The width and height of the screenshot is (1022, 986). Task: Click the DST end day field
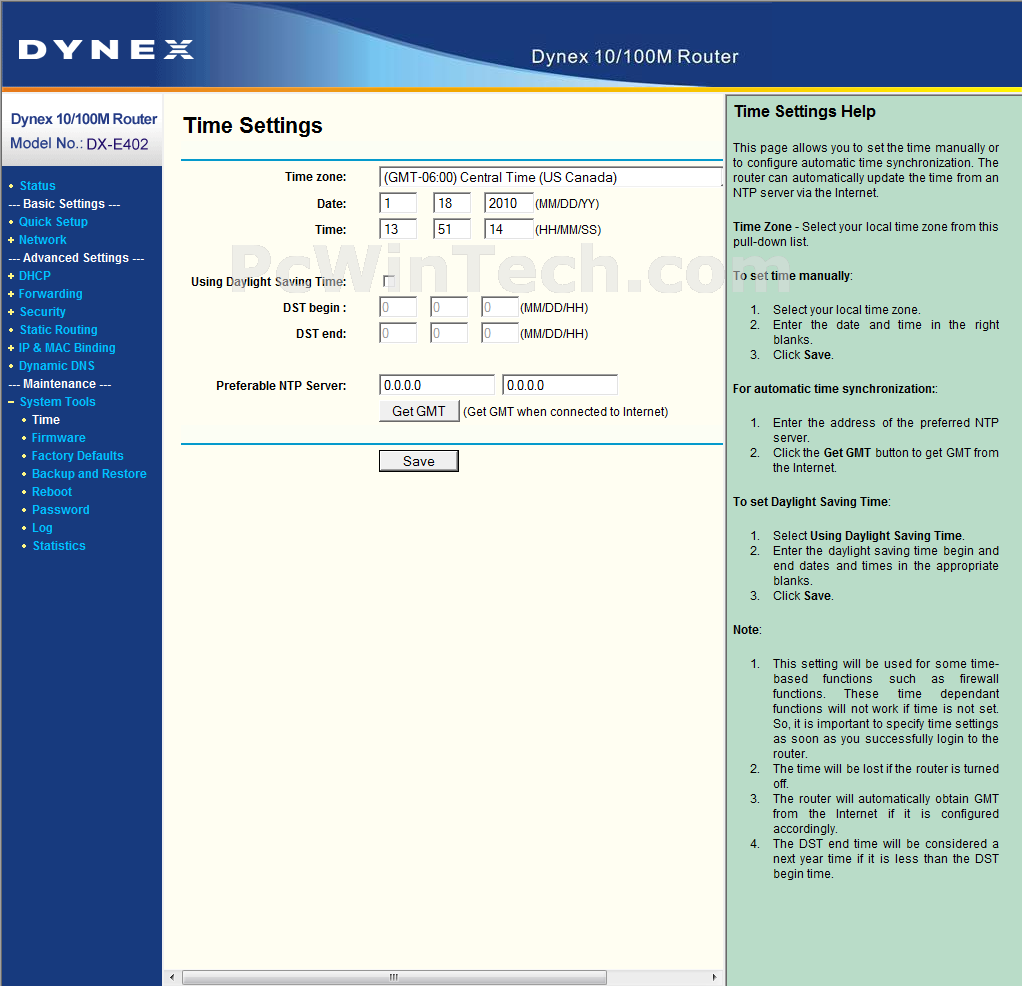pyautogui.click(x=448, y=333)
